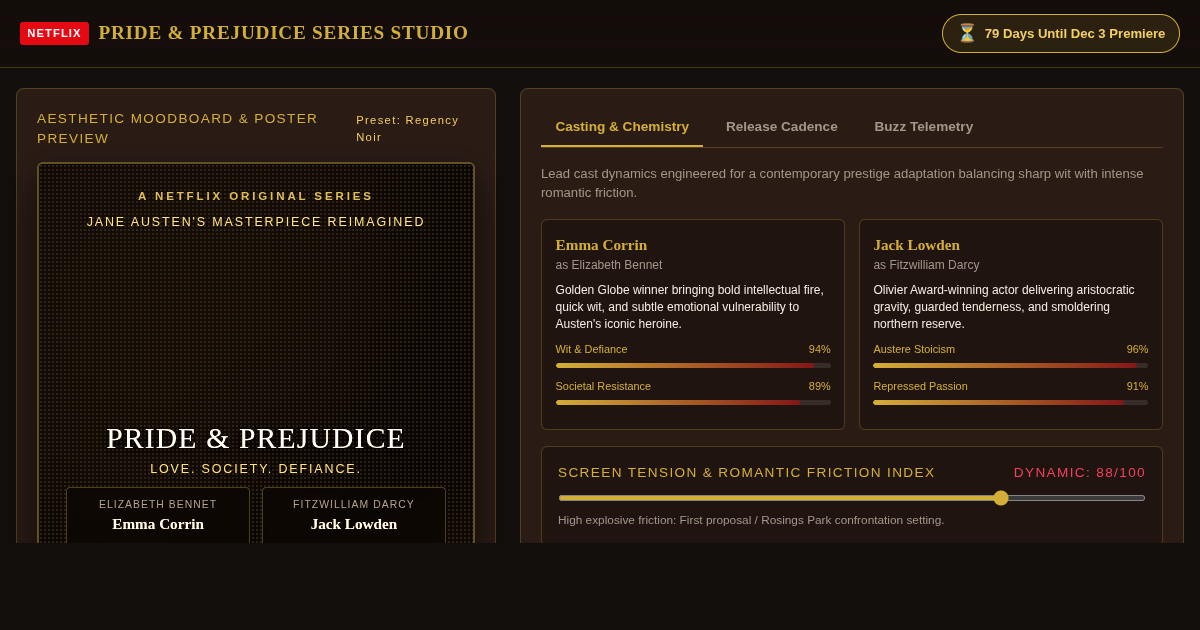Click the Austere Stoicism progress bar
1200x630 pixels.
pos(1011,366)
